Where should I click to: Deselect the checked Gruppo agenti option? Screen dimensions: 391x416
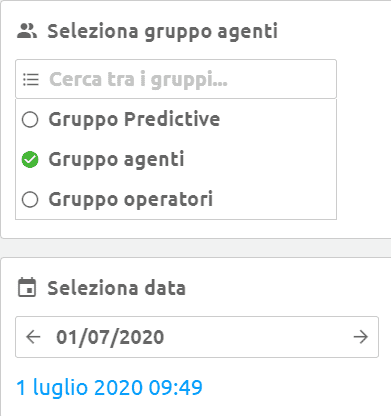pos(30,159)
